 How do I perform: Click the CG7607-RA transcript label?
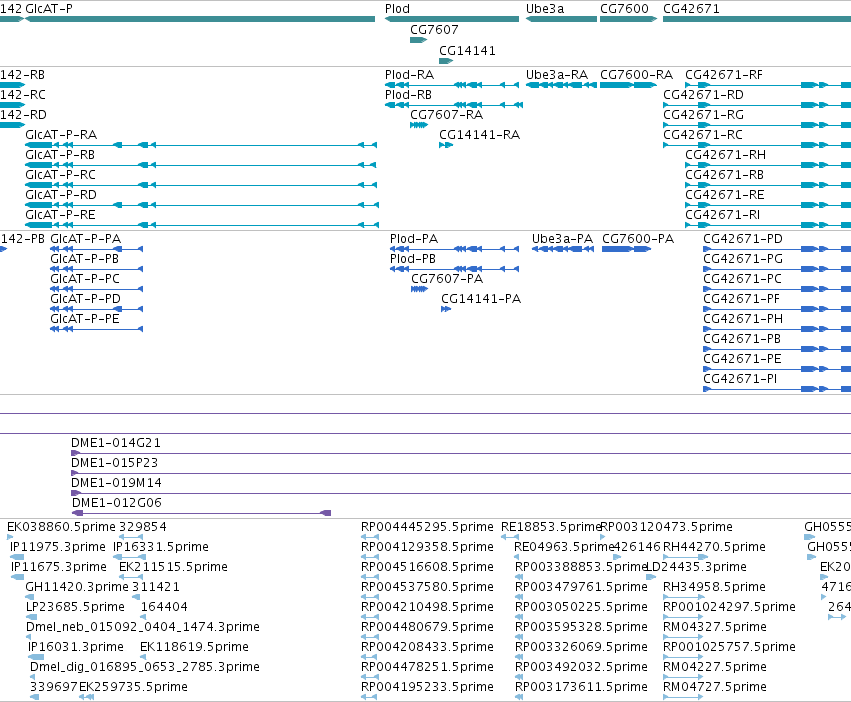tap(447, 115)
